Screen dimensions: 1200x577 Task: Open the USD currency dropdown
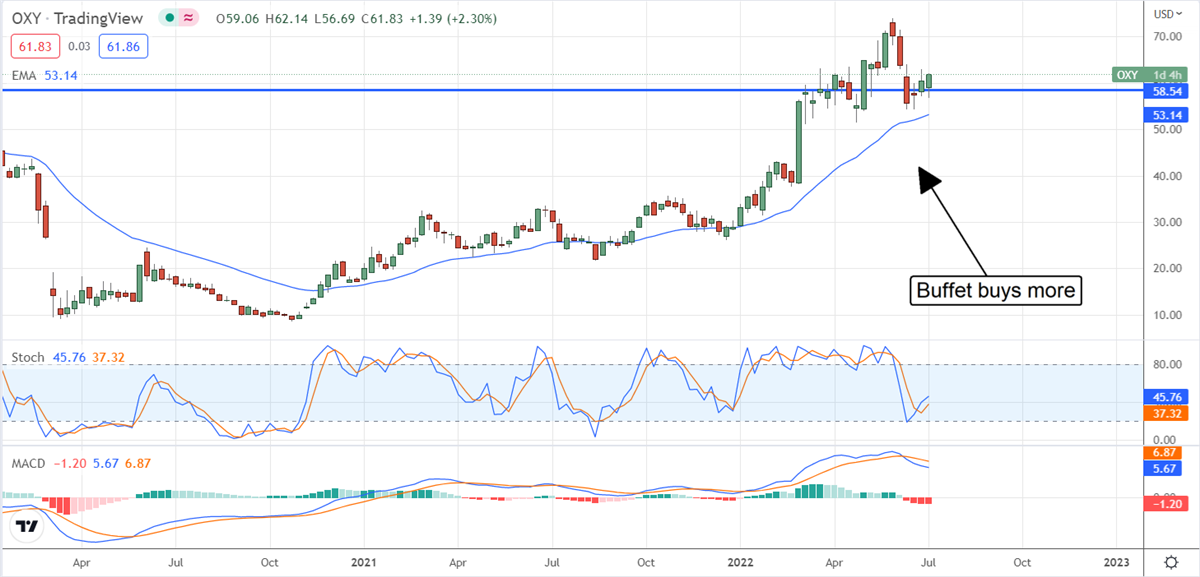[x=1163, y=13]
